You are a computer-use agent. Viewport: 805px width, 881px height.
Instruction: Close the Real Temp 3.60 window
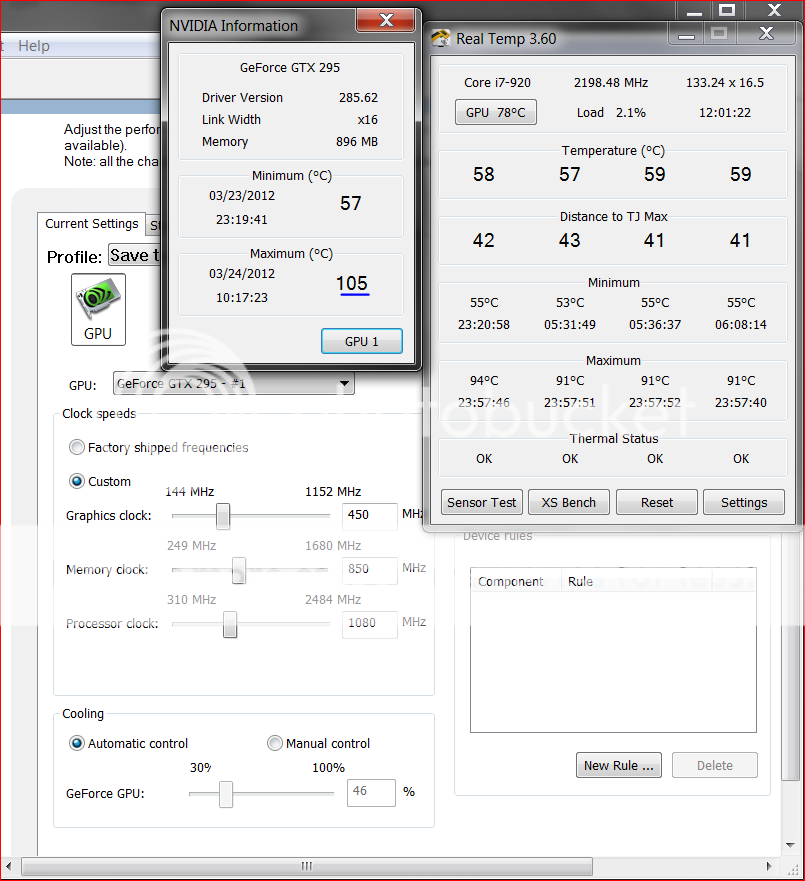(766, 34)
